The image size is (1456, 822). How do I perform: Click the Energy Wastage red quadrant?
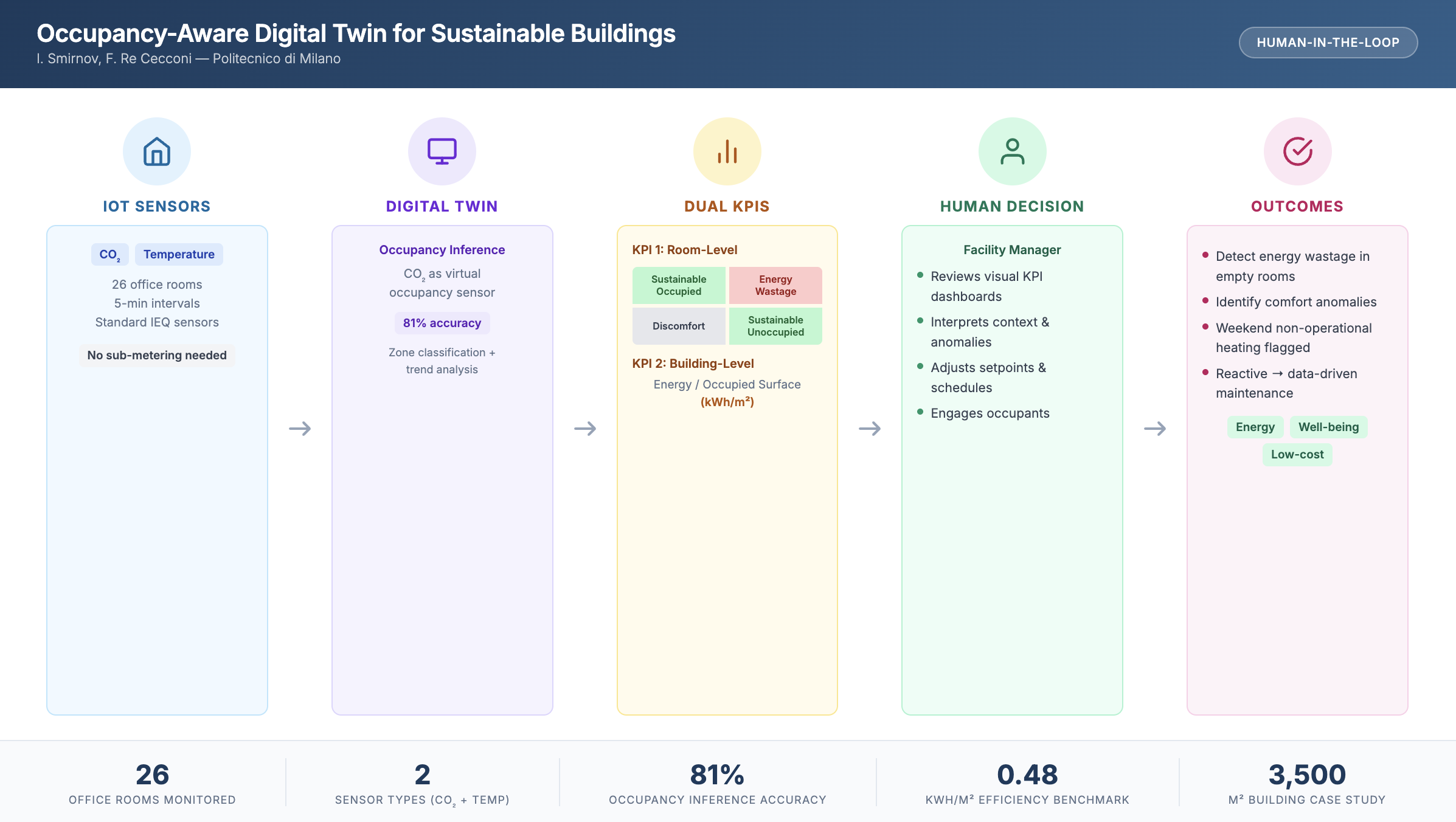(775, 285)
